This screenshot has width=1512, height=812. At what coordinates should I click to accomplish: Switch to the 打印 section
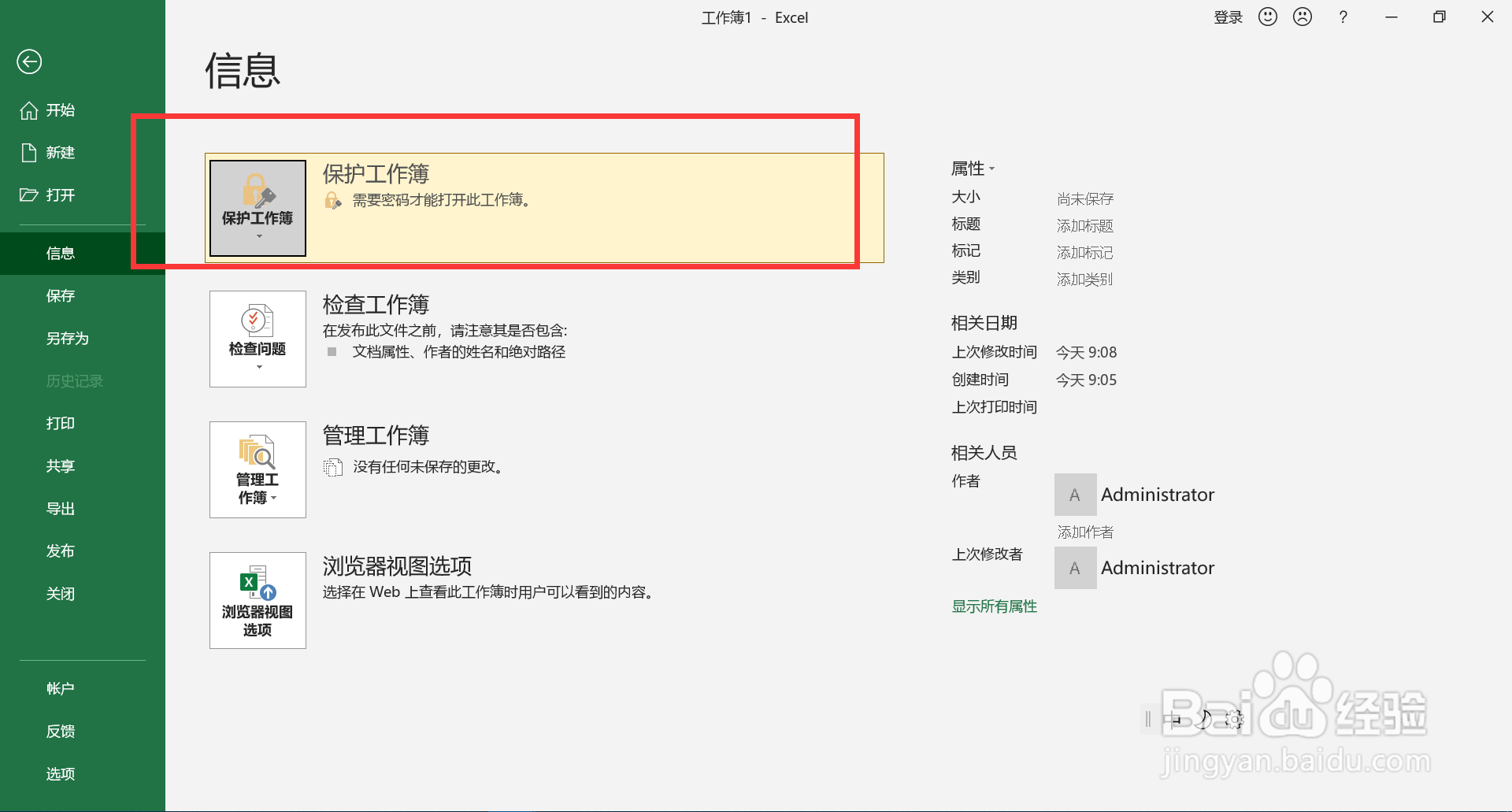pyautogui.click(x=60, y=423)
